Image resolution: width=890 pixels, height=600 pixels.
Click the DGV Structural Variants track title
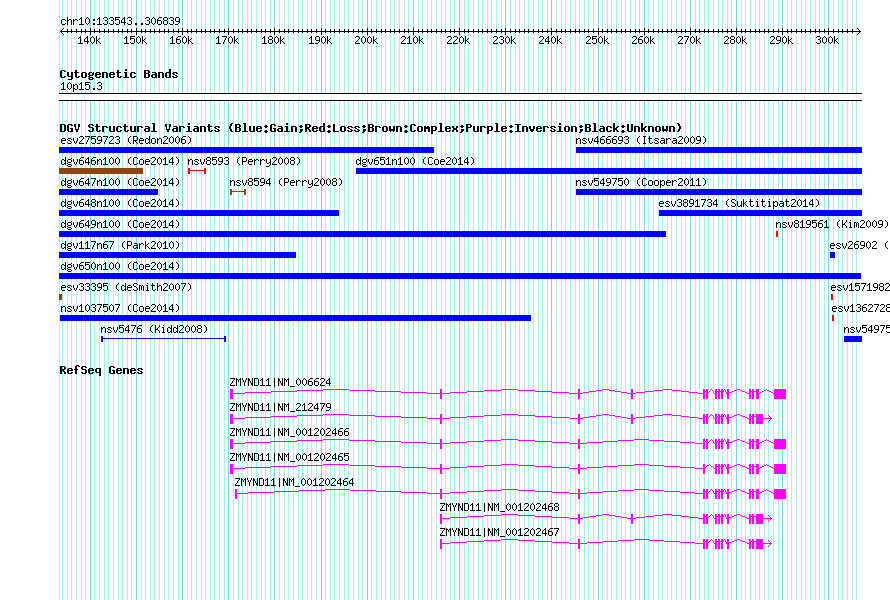click(x=371, y=128)
